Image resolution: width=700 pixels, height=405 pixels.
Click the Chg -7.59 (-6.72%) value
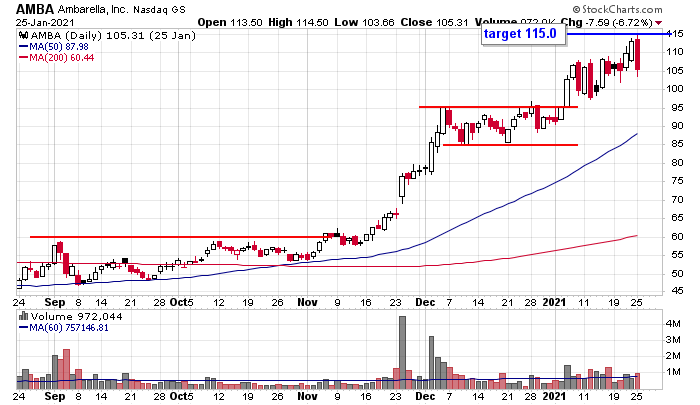[607, 22]
